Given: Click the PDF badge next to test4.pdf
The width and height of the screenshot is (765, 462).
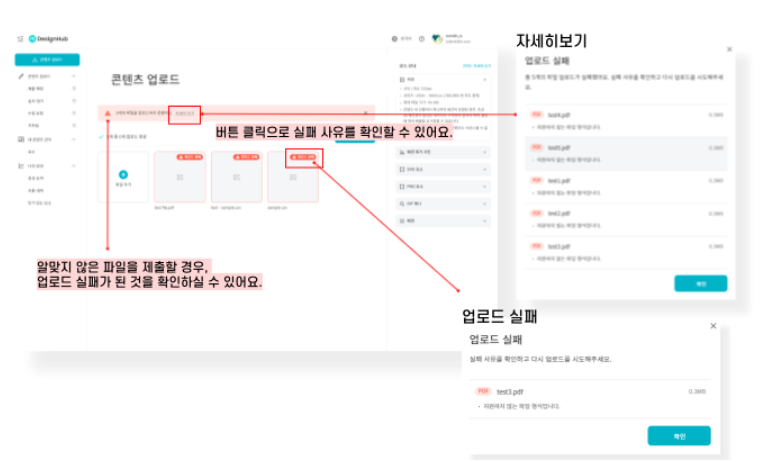Looking at the screenshot, I should (537, 115).
